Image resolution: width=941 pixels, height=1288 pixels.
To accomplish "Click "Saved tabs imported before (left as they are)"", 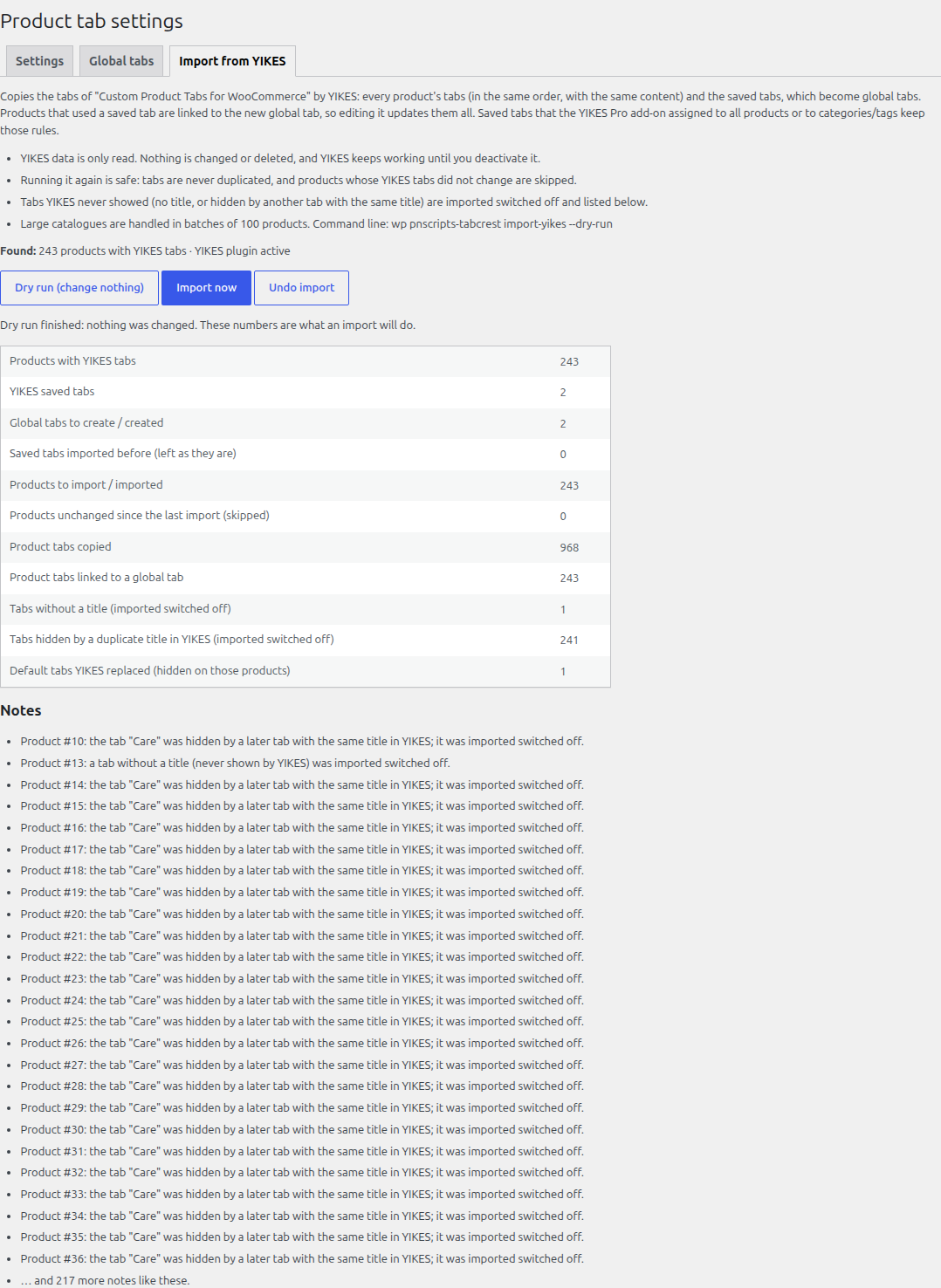I will coord(123,454).
